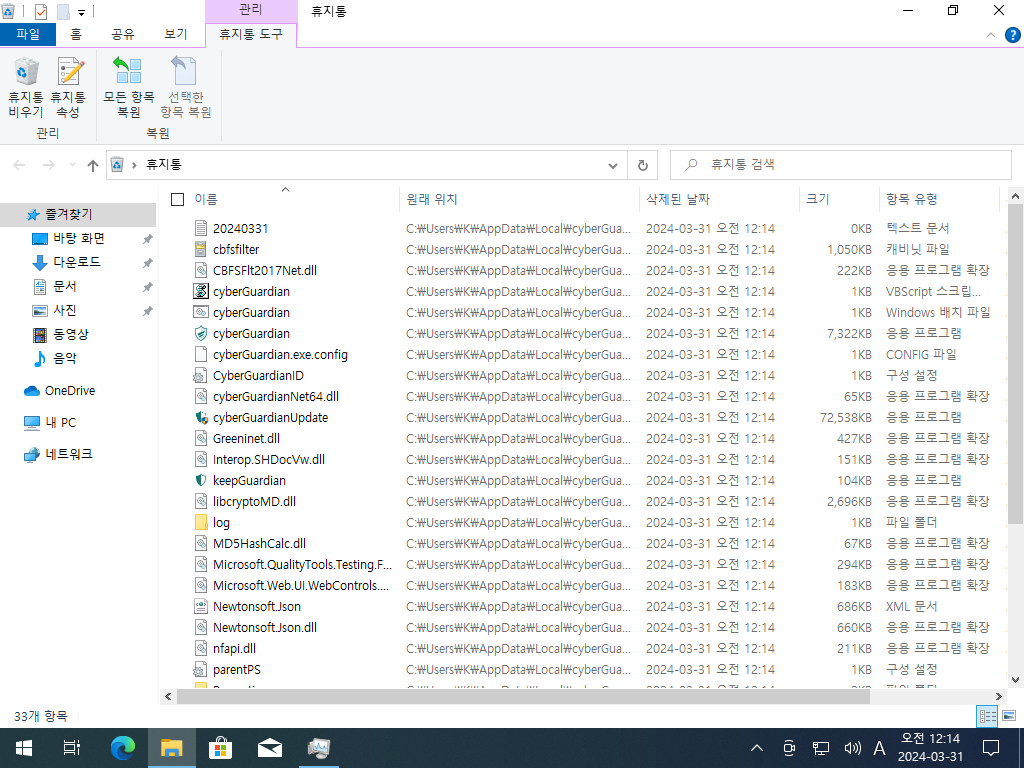Image resolution: width=1024 pixels, height=768 pixels.
Task: Click the 휴지통 검색 search box
Action: (x=840, y=165)
